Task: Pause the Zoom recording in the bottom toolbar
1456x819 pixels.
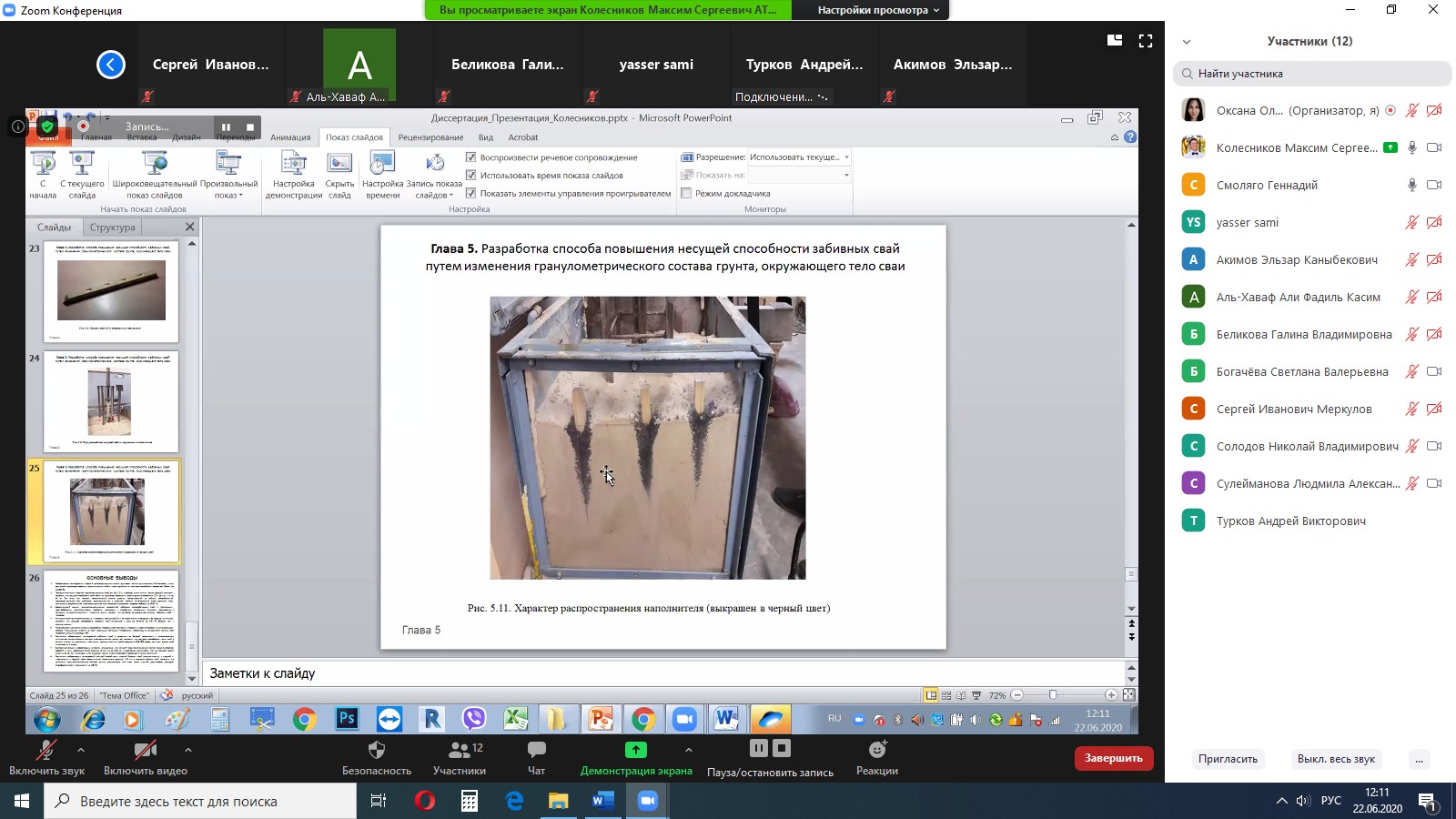Action: point(759,748)
